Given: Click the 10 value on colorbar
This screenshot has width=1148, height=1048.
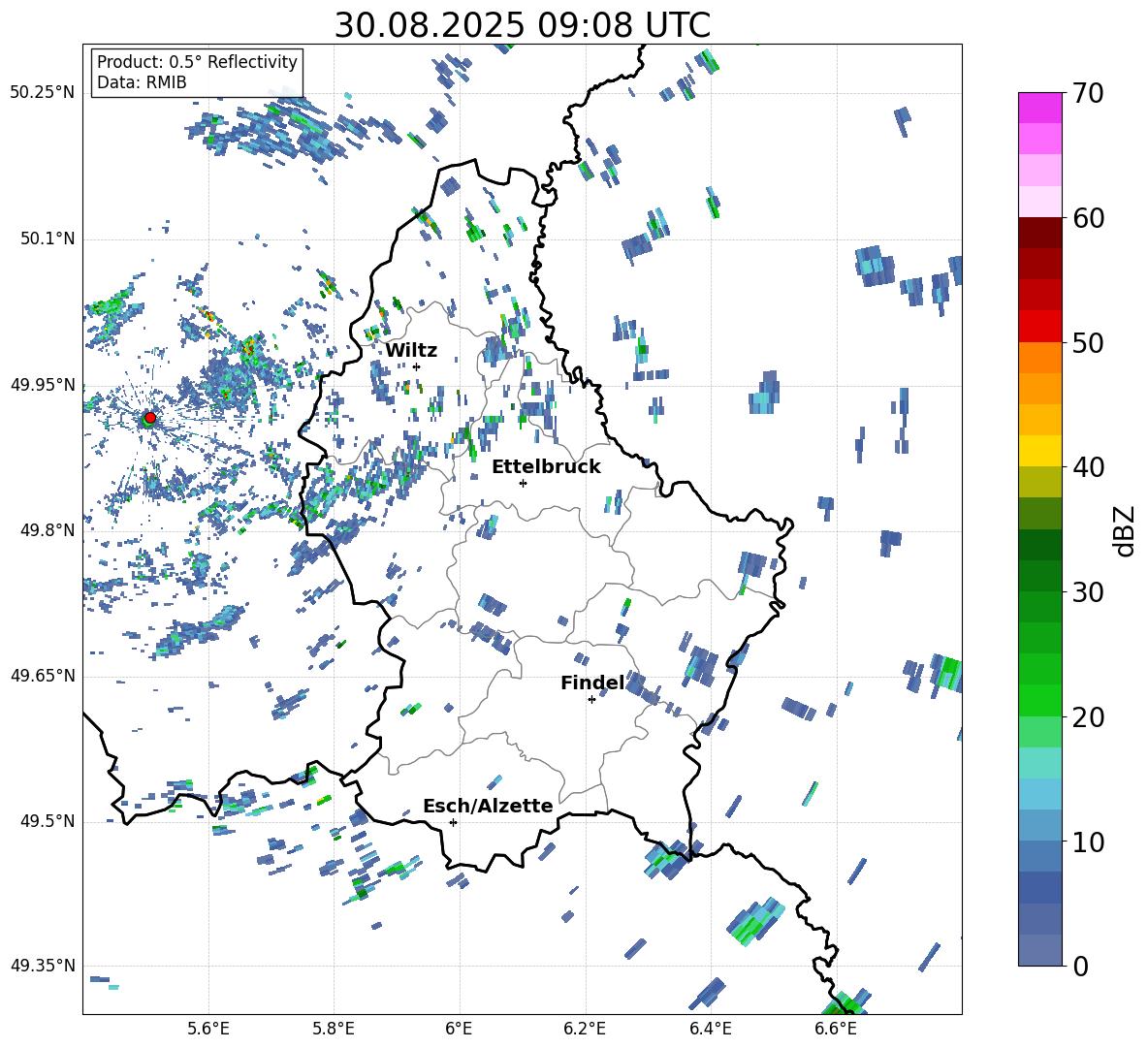Looking at the screenshot, I should [x=1088, y=842].
